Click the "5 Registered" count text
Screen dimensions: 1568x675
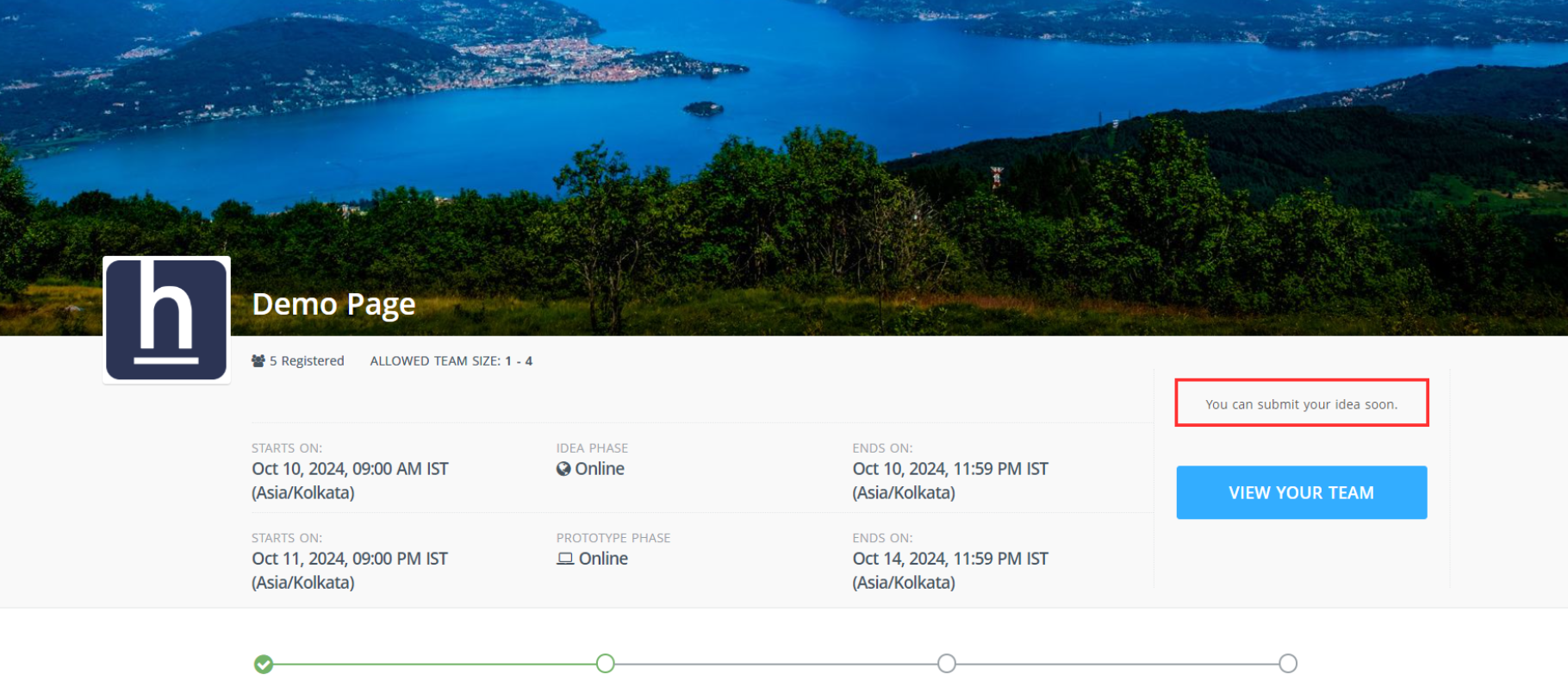(x=307, y=361)
